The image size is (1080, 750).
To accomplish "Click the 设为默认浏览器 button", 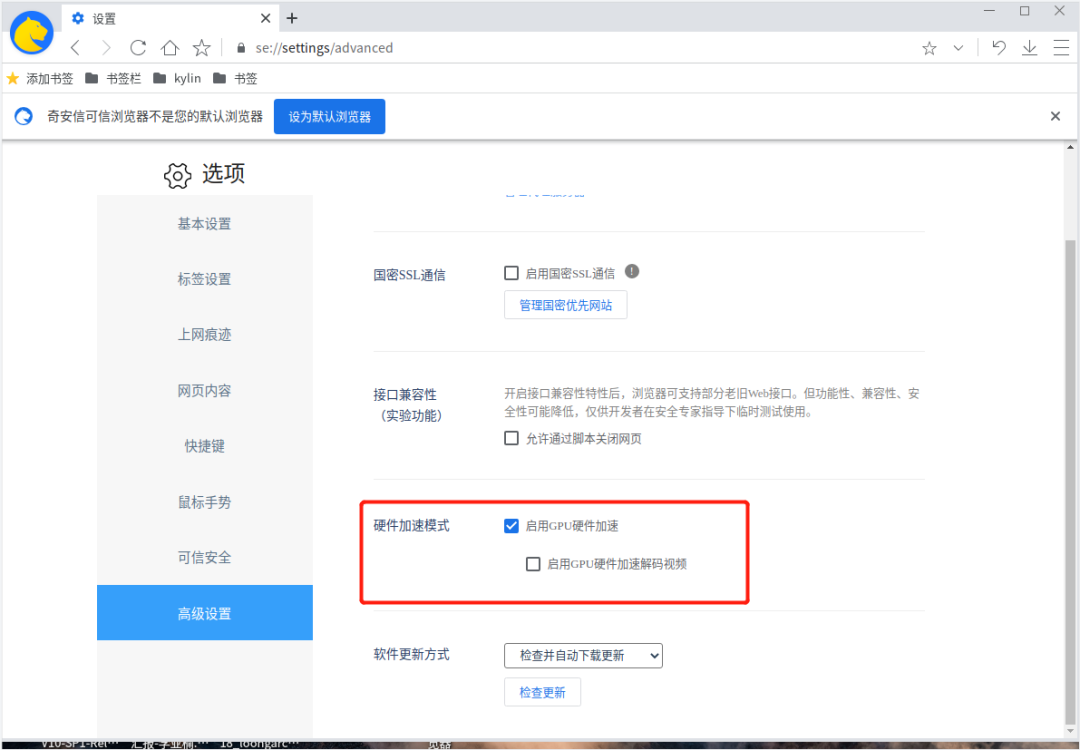I will 329,117.
